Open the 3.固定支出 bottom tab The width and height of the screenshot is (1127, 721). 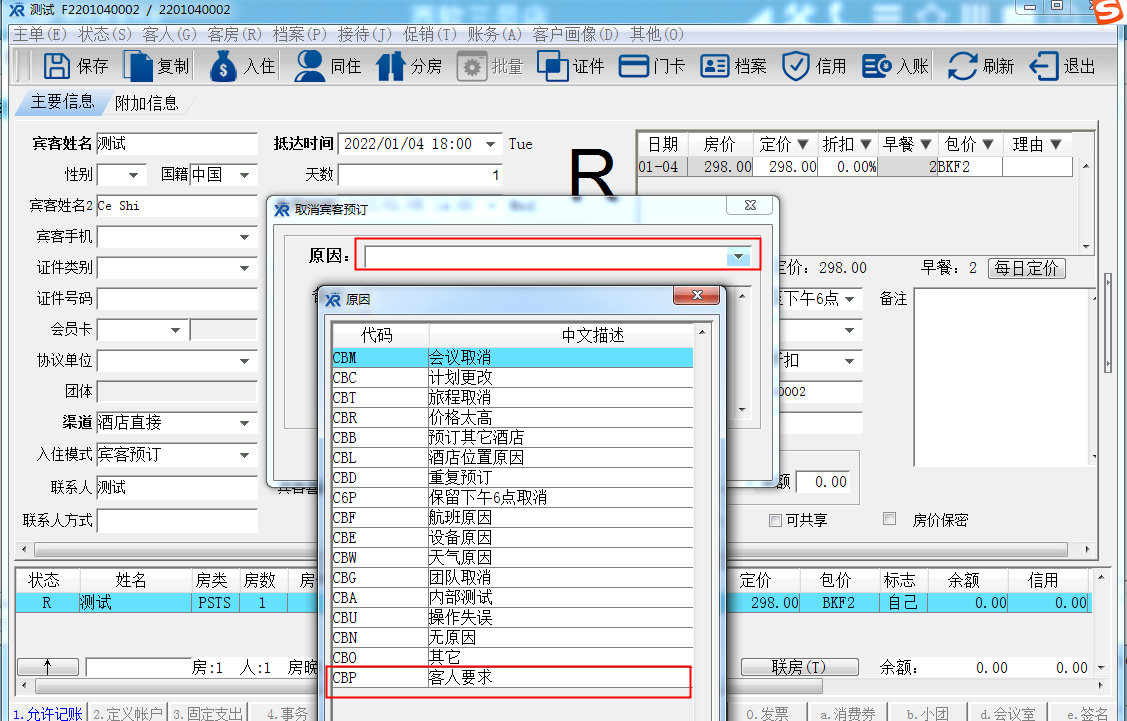pos(208,713)
